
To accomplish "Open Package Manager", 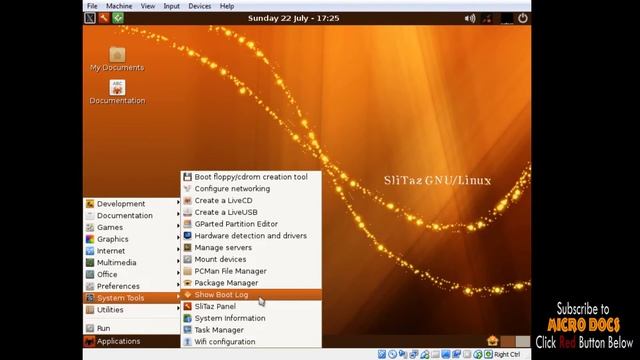I will tap(251, 283).
